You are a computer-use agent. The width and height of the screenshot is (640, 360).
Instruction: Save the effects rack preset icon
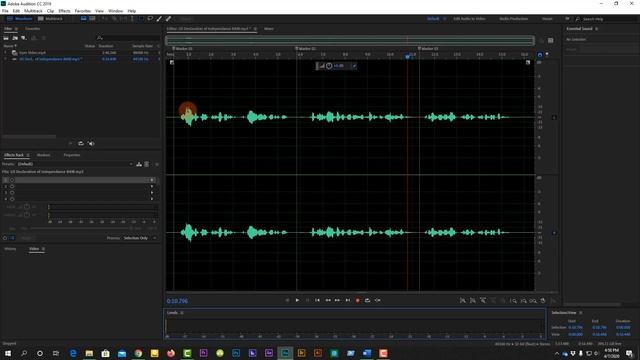coord(139,164)
